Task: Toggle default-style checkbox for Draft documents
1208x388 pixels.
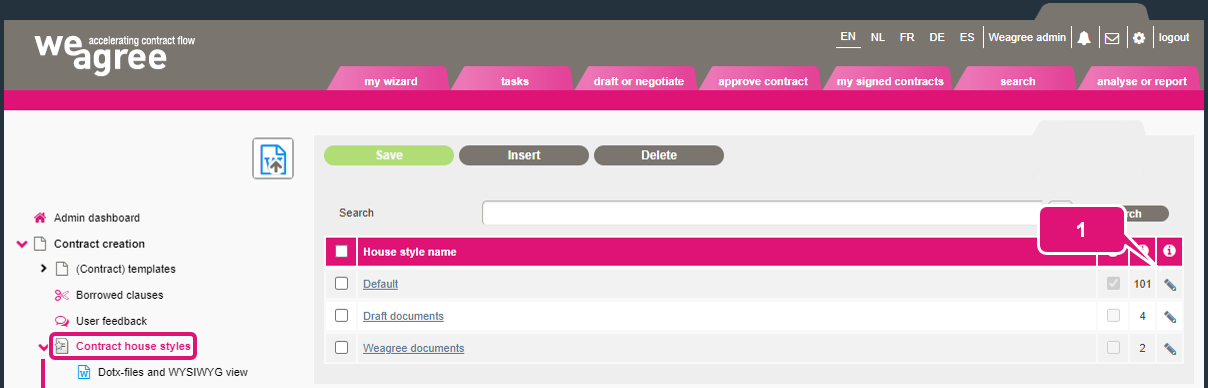Action: coord(1114,316)
